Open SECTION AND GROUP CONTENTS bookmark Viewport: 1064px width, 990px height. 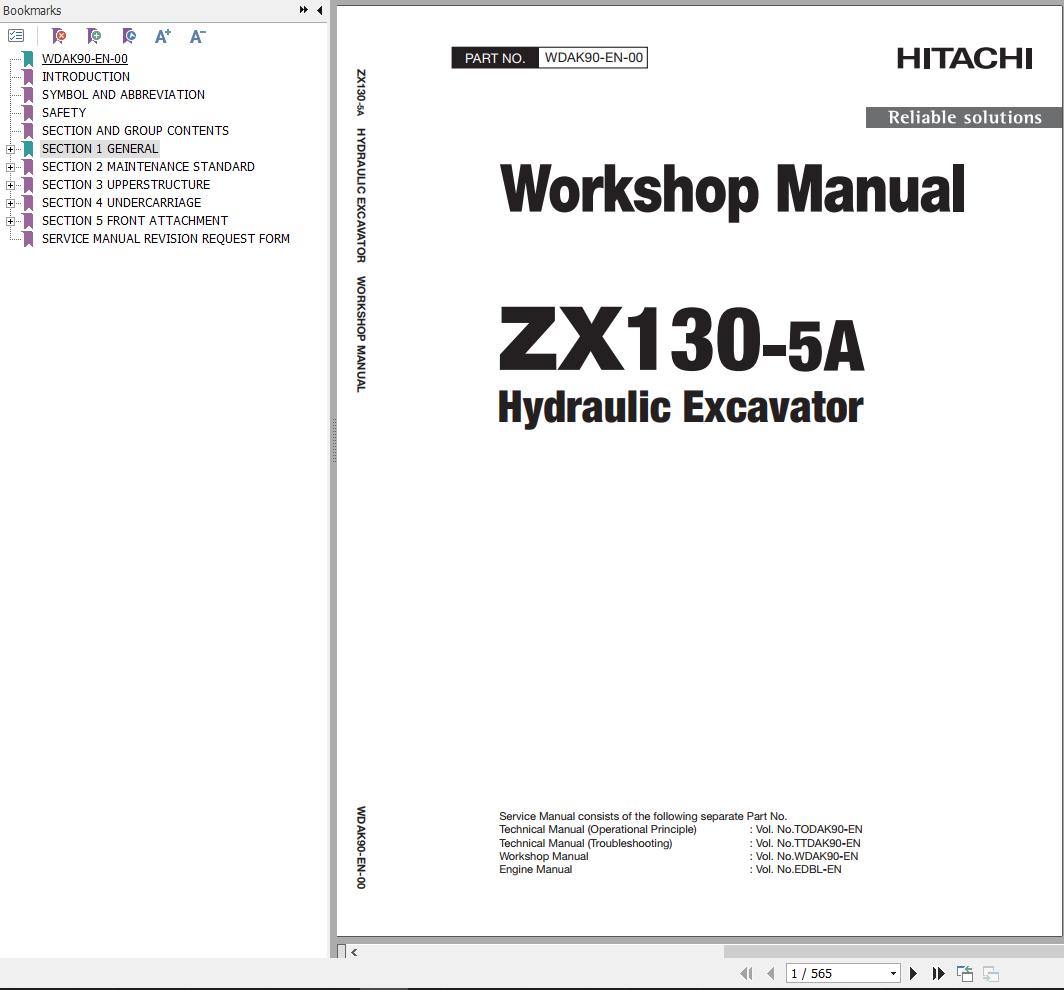135,131
